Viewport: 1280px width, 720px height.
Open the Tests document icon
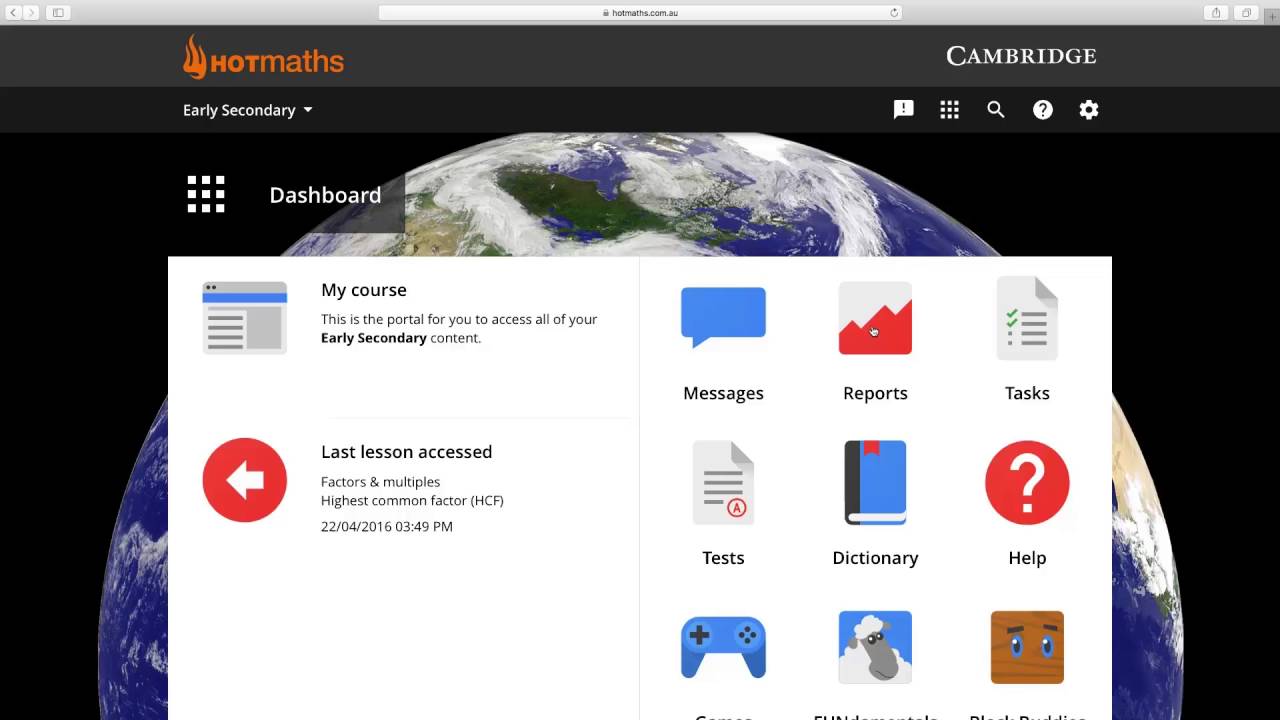click(x=723, y=483)
